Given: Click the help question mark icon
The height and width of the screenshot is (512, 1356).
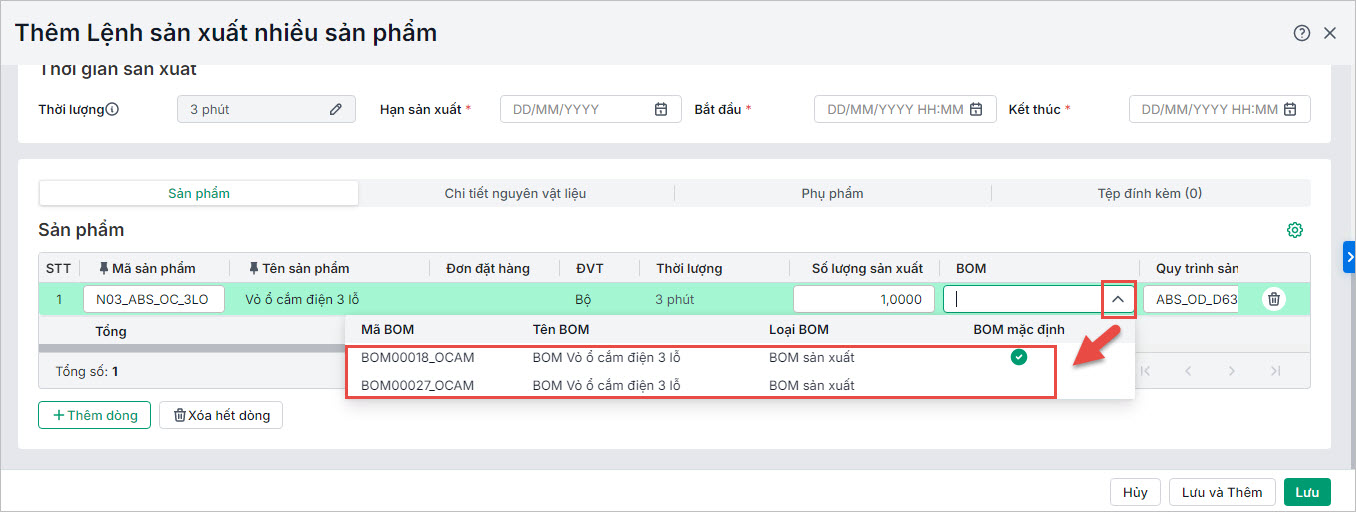Looking at the screenshot, I should 1301,33.
